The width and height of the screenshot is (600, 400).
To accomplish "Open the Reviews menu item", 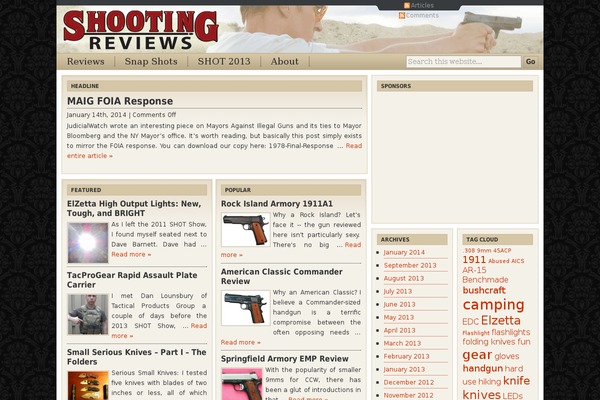I will click(x=86, y=61).
